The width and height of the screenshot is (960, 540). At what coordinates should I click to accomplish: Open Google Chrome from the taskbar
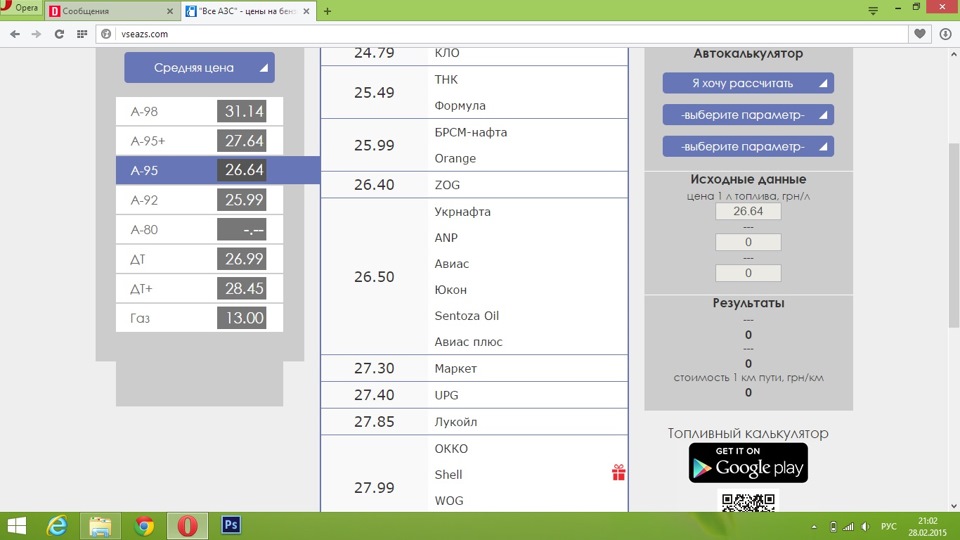(144, 526)
